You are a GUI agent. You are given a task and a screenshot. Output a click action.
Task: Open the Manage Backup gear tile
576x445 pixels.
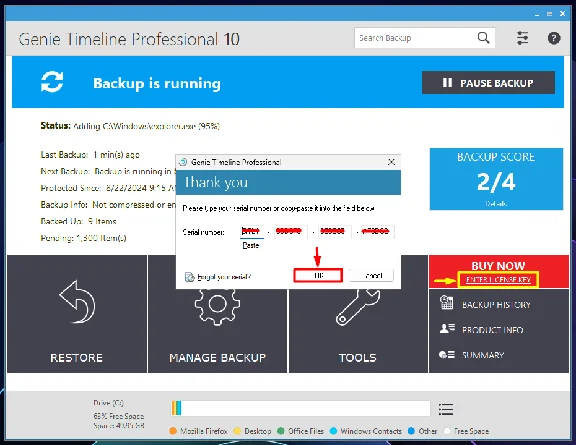pyautogui.click(x=217, y=331)
